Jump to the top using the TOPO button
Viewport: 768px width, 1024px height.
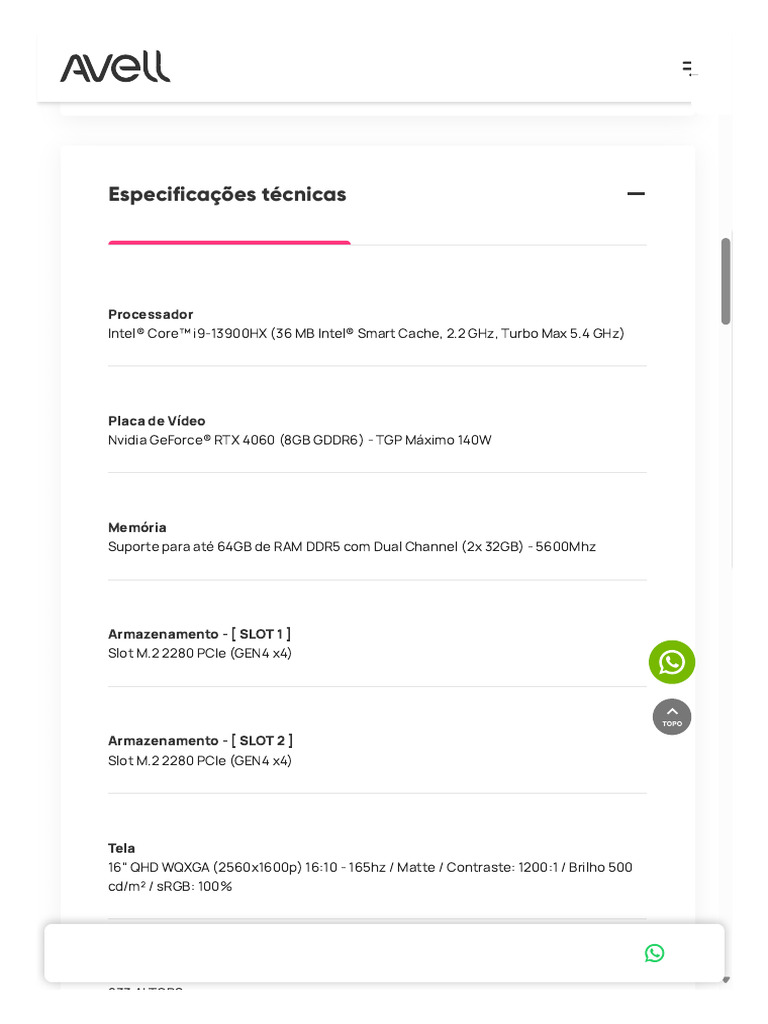(x=671, y=716)
